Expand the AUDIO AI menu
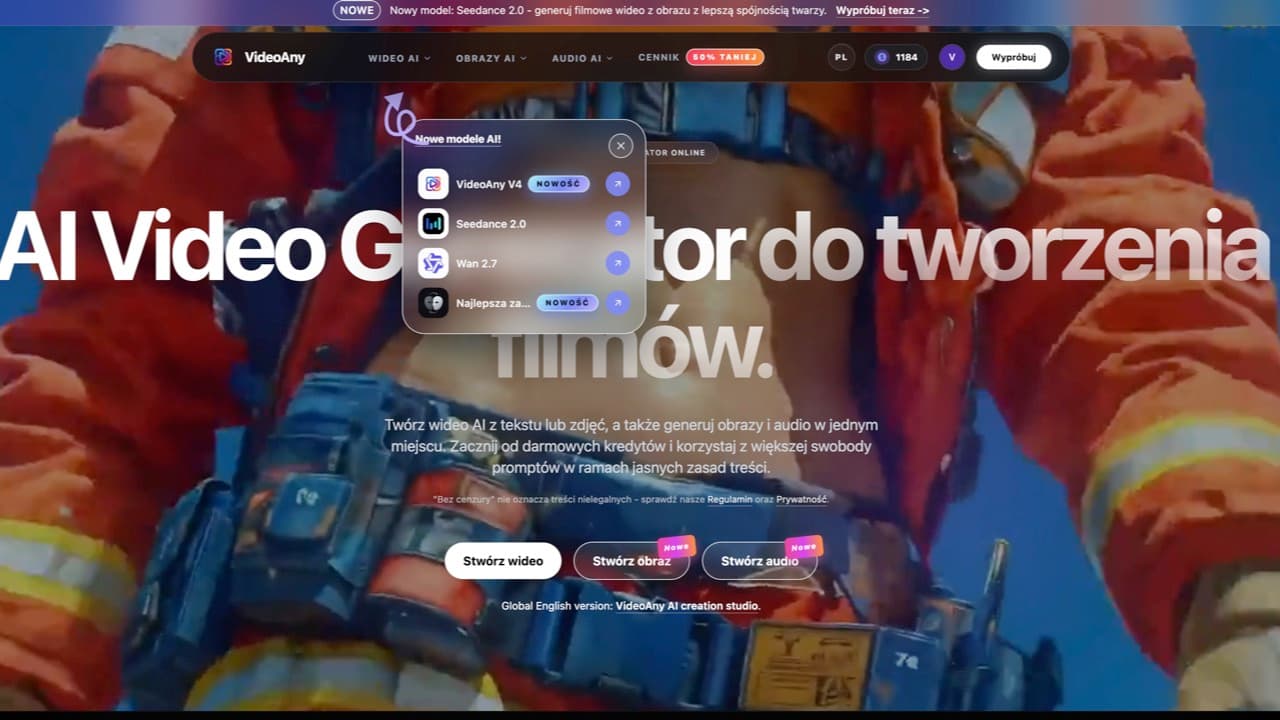1280x720 pixels. point(582,58)
